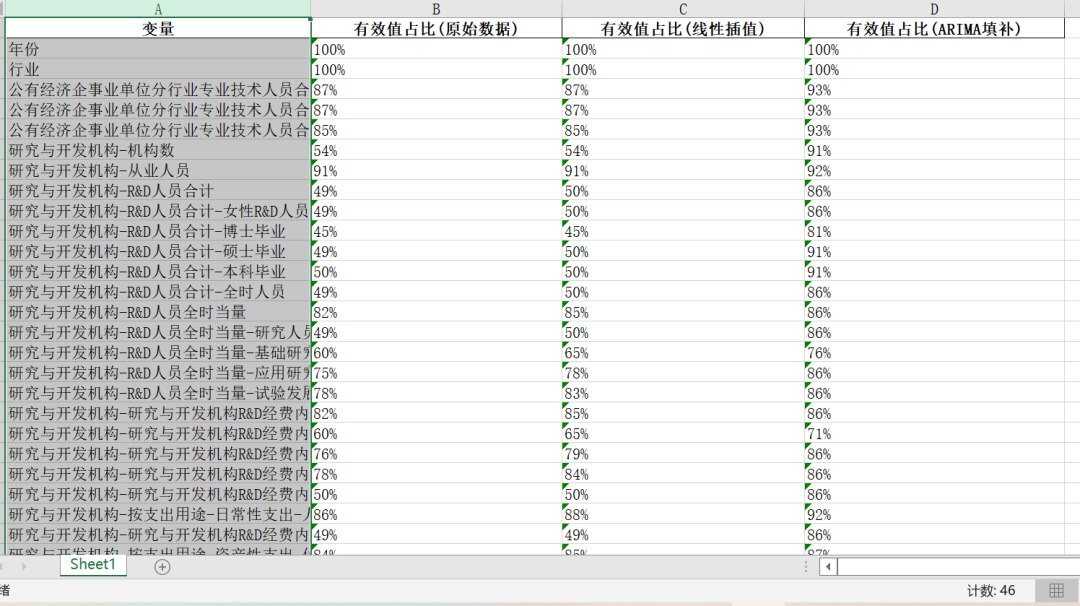Click 91% in column D of 机构数 row
The width and height of the screenshot is (1080, 606).
[934, 151]
